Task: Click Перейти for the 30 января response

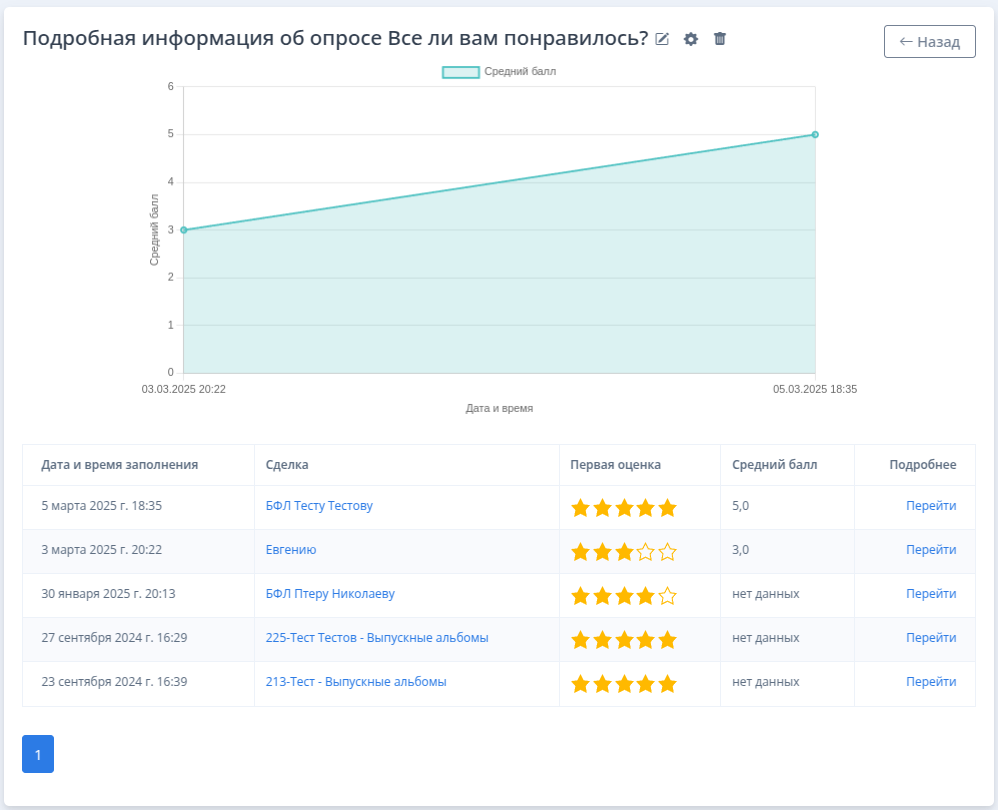Action: (x=931, y=594)
